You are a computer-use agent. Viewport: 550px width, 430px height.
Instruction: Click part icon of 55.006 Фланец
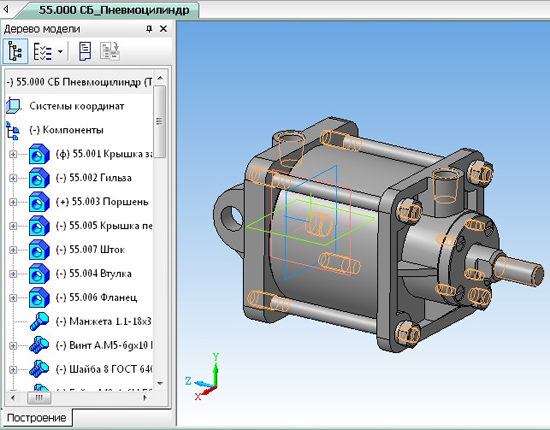click(39, 298)
